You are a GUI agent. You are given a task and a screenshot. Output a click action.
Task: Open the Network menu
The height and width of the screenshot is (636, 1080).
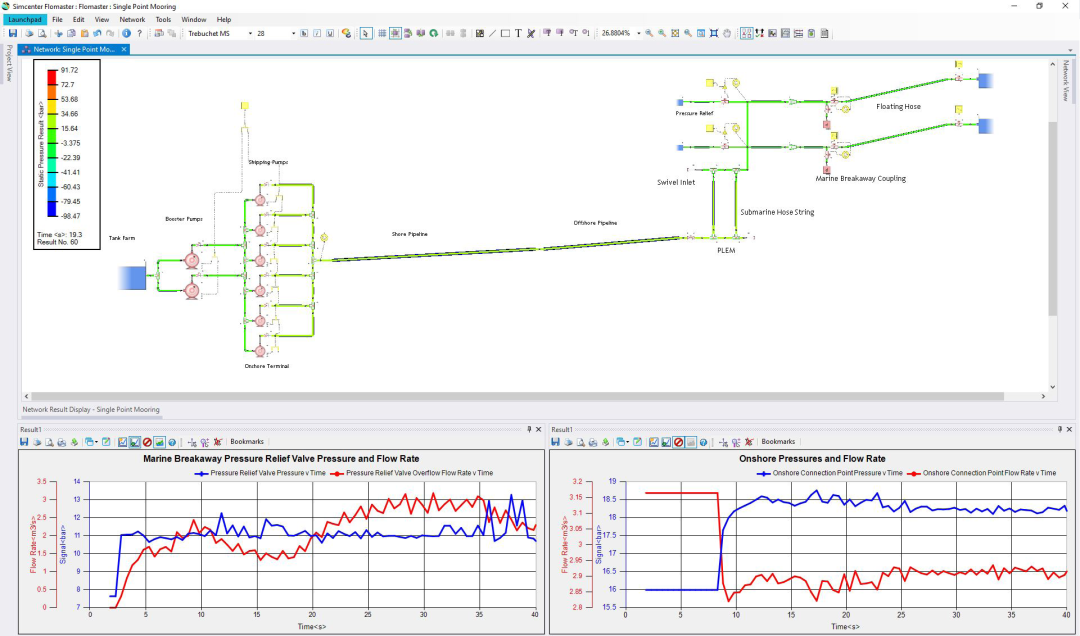coord(132,19)
